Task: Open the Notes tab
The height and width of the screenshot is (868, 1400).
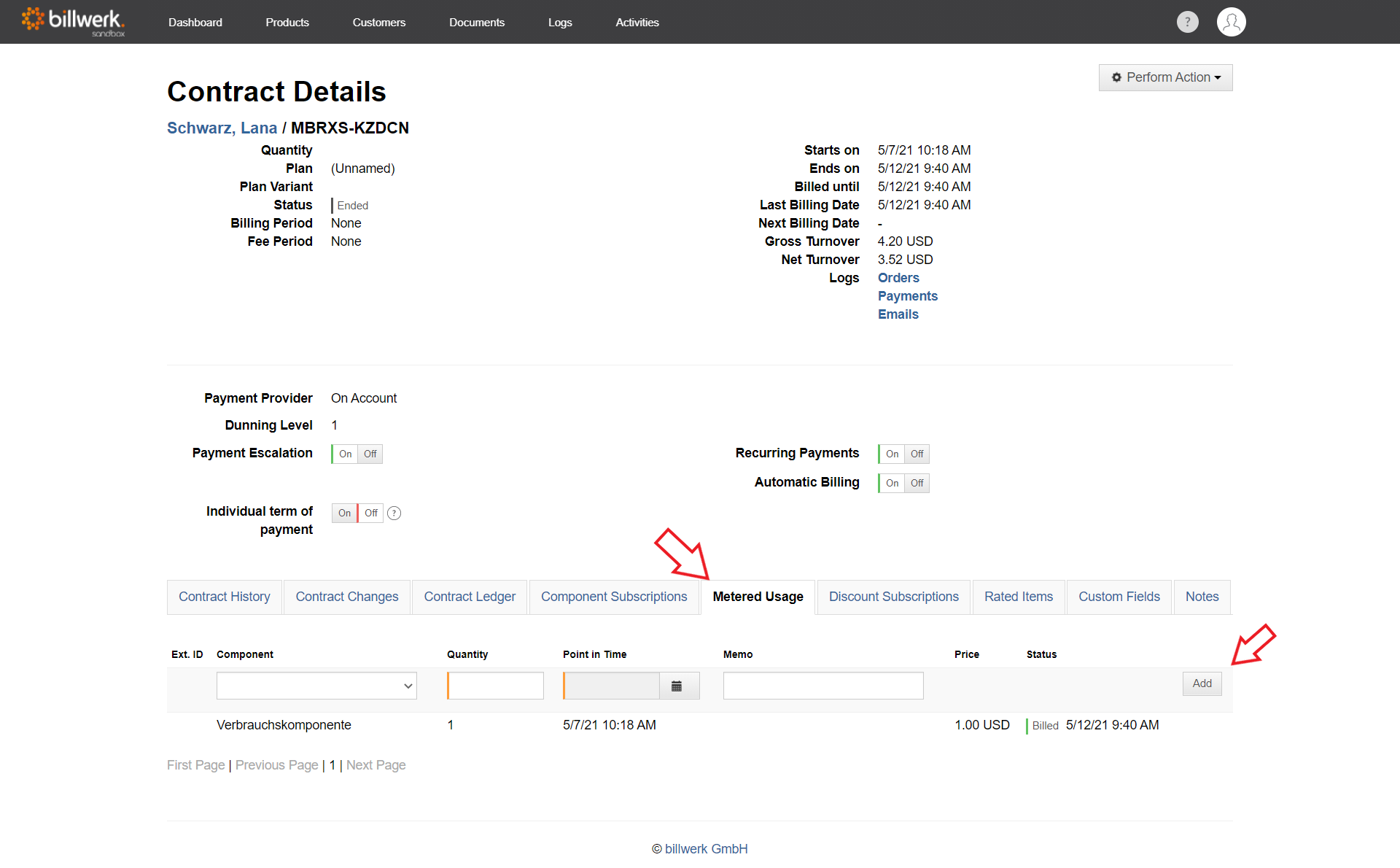Action: 1202,597
